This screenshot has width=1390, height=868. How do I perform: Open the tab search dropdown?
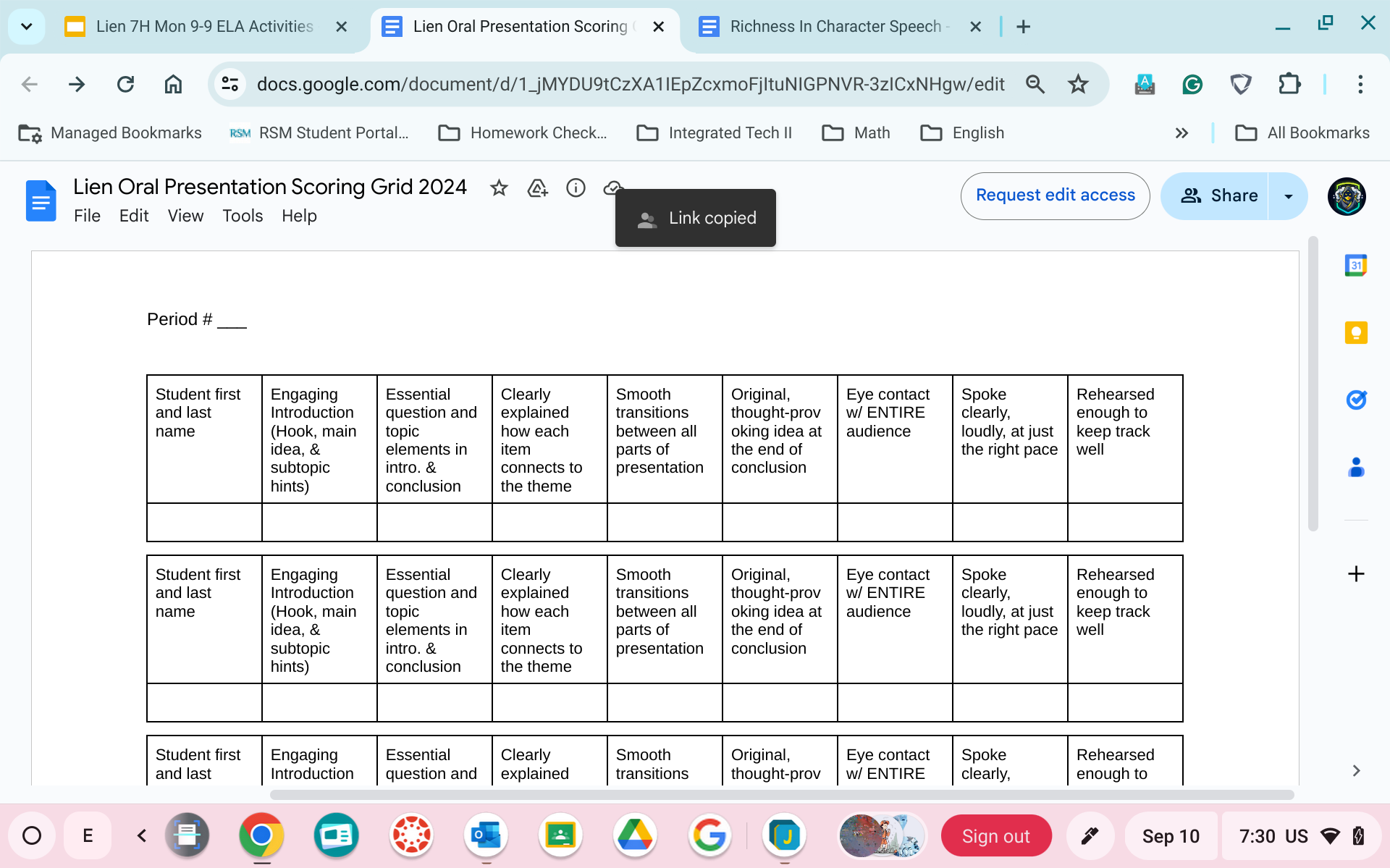[27, 27]
